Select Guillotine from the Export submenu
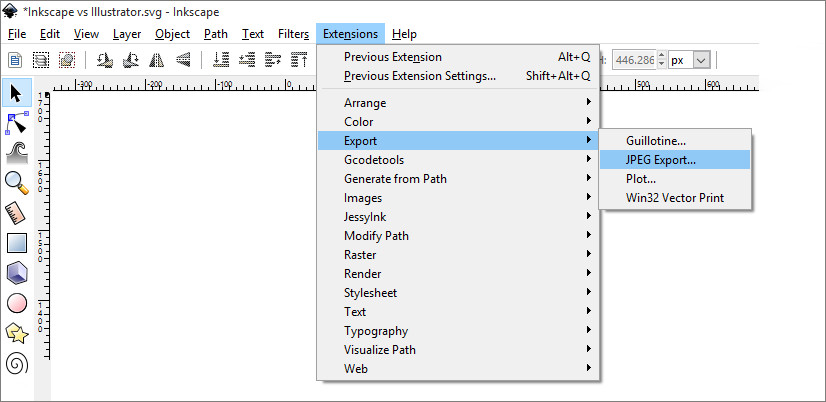The image size is (826, 402). tap(656, 141)
